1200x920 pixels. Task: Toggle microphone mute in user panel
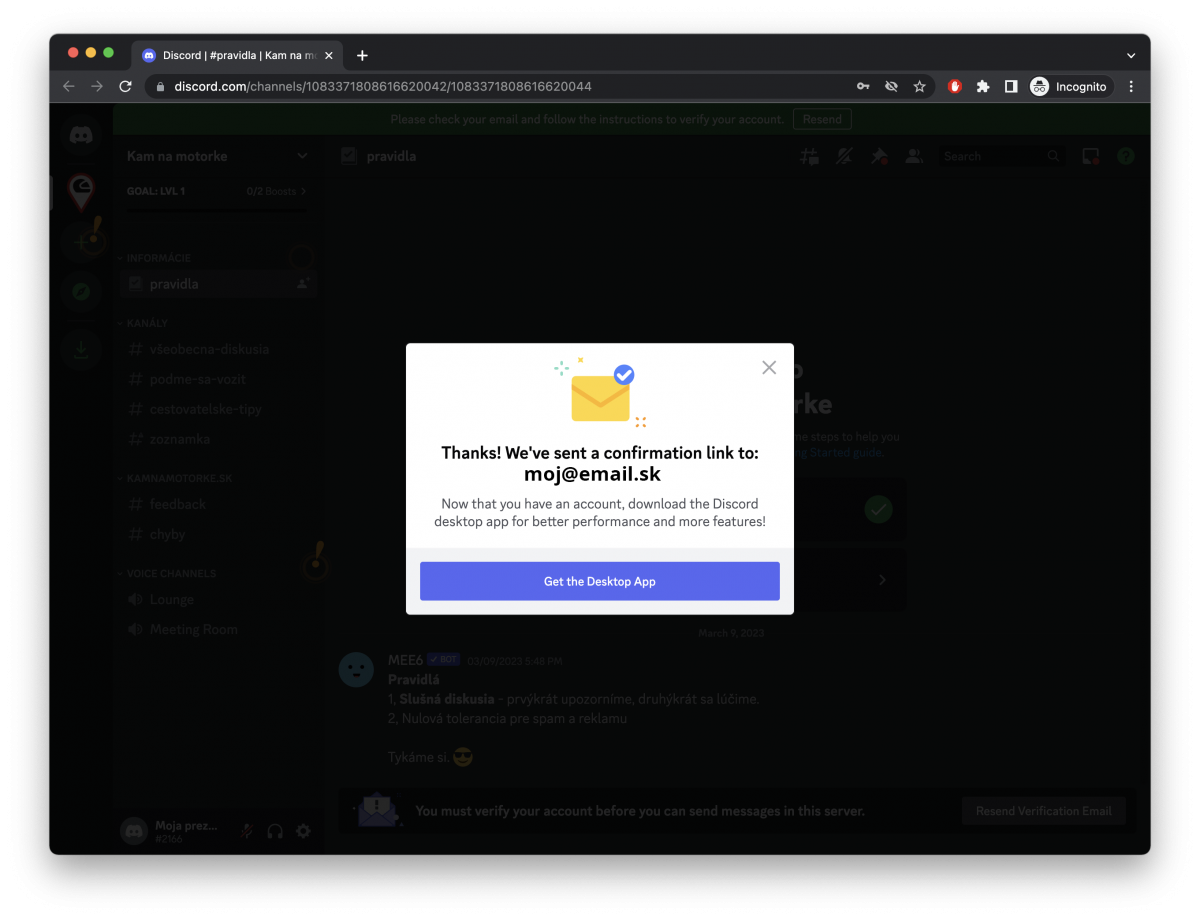tap(246, 831)
